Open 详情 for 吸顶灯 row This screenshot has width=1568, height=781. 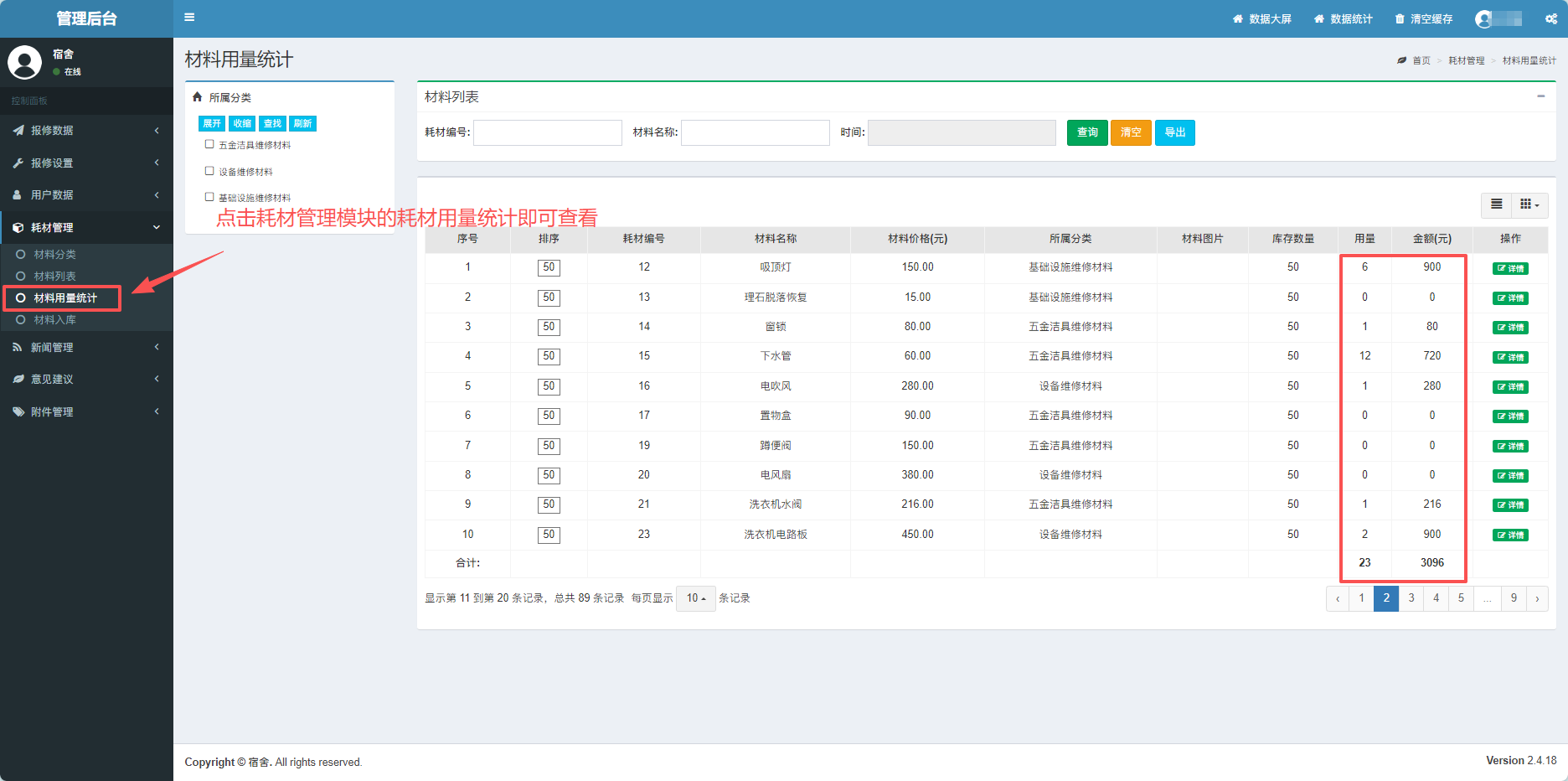(x=1510, y=268)
